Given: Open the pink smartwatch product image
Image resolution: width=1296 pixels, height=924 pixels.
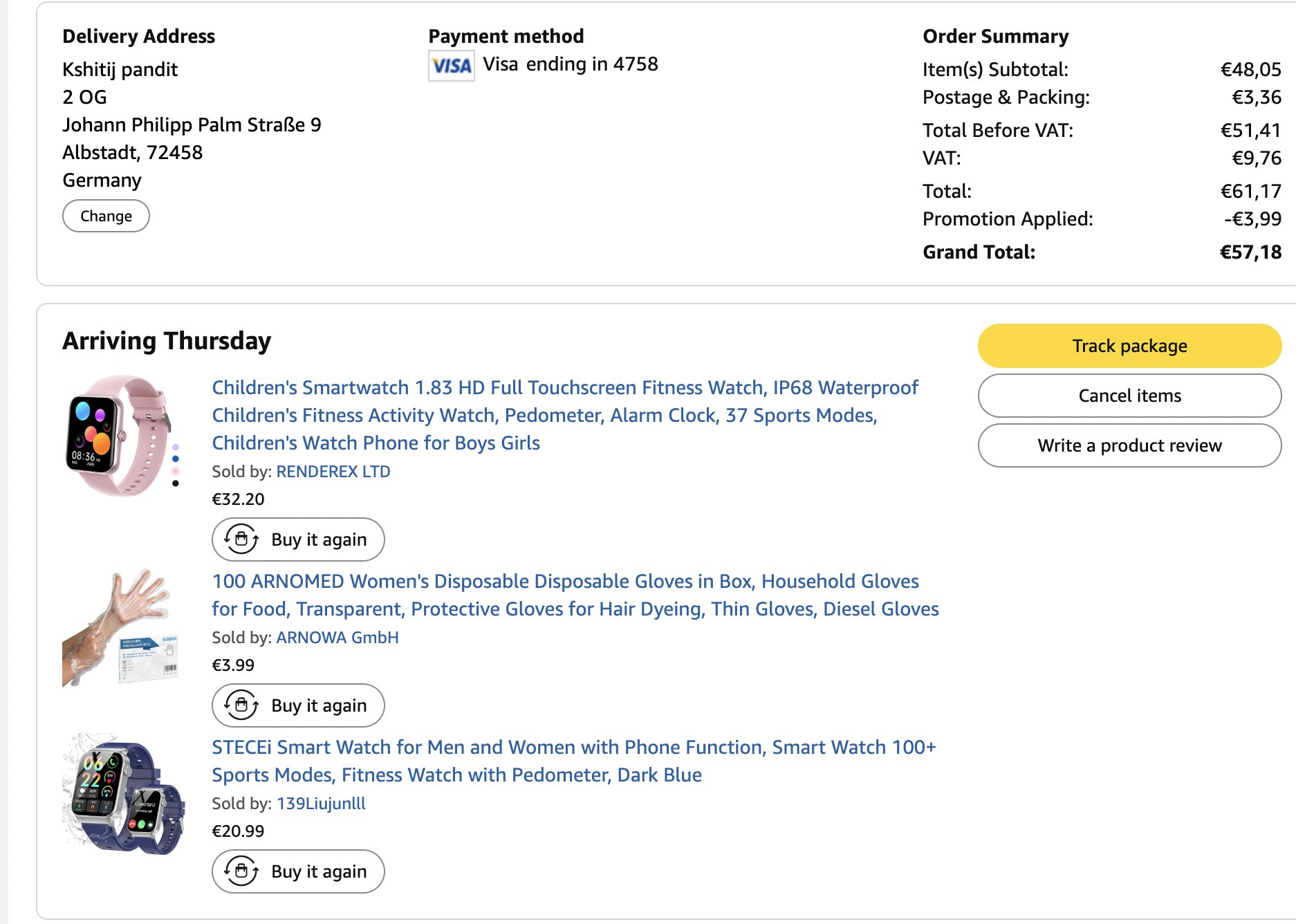Looking at the screenshot, I should [x=120, y=435].
